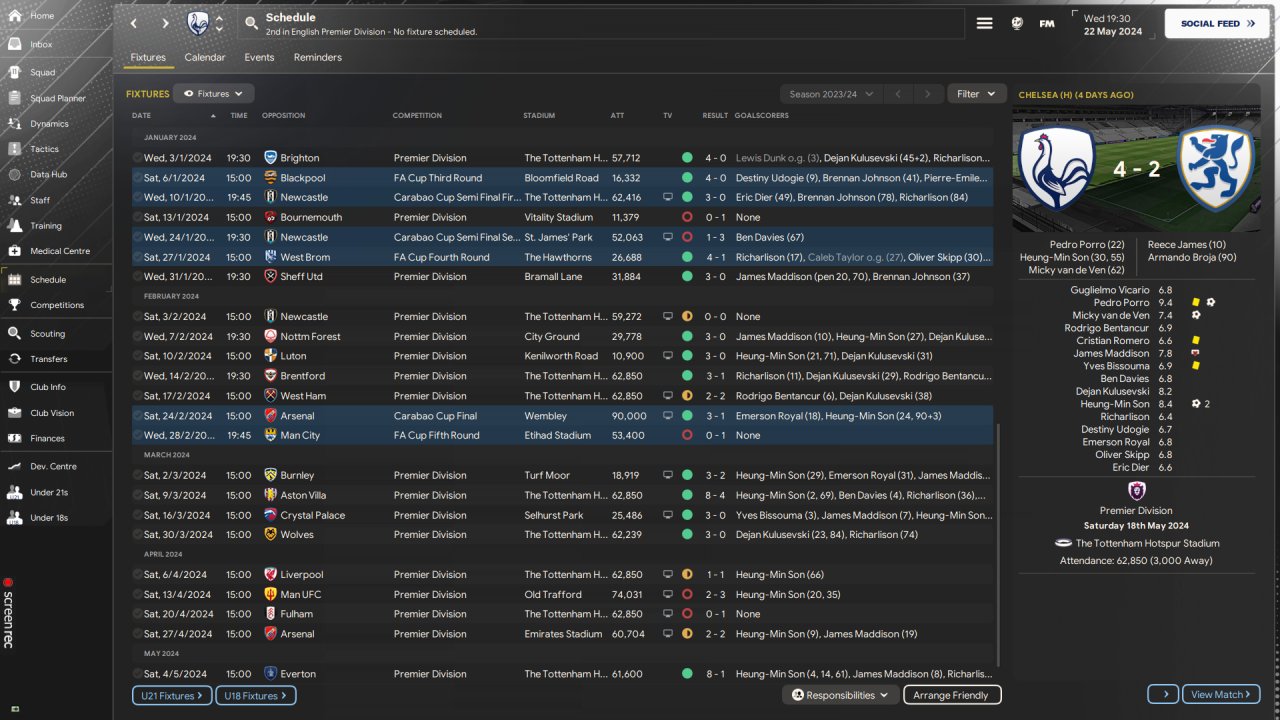
Task: Go to previous season with left chevron
Action: 898,94
